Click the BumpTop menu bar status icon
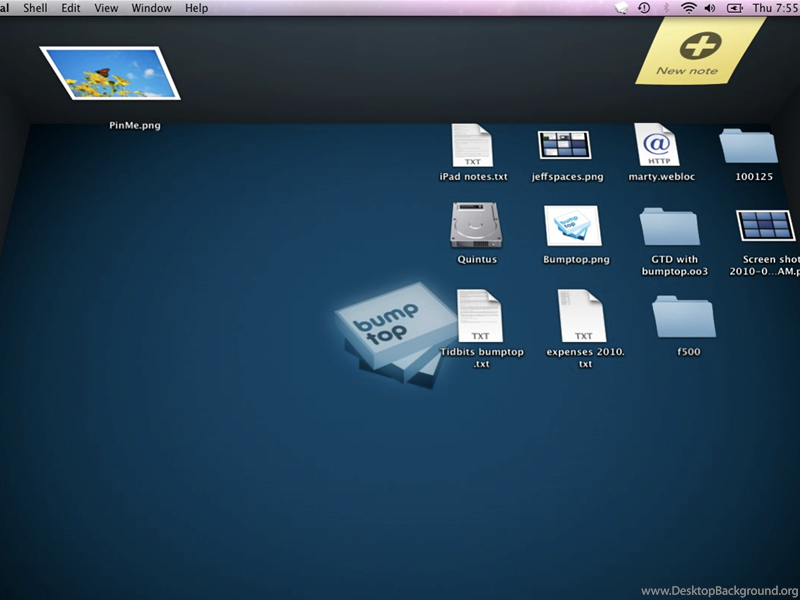The width and height of the screenshot is (800, 600). (621, 8)
